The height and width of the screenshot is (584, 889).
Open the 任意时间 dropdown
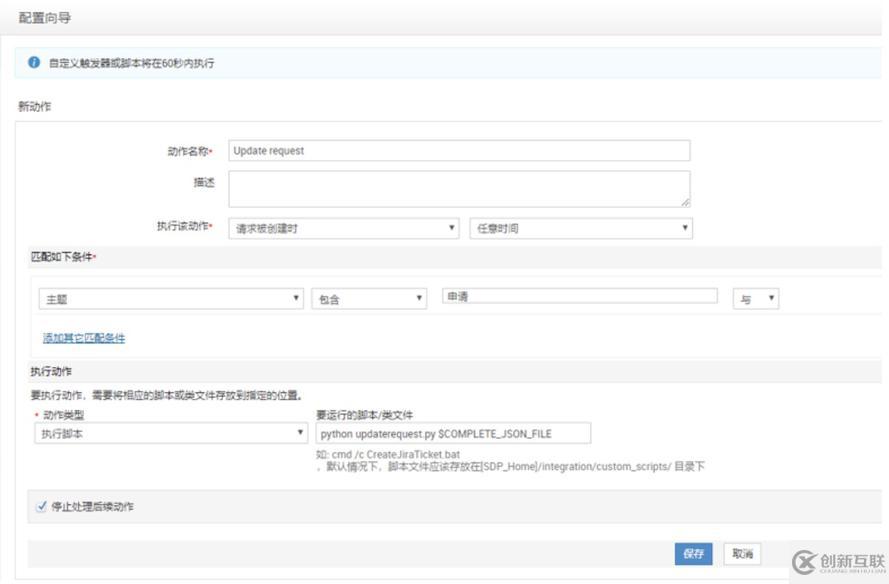pyautogui.click(x=581, y=228)
